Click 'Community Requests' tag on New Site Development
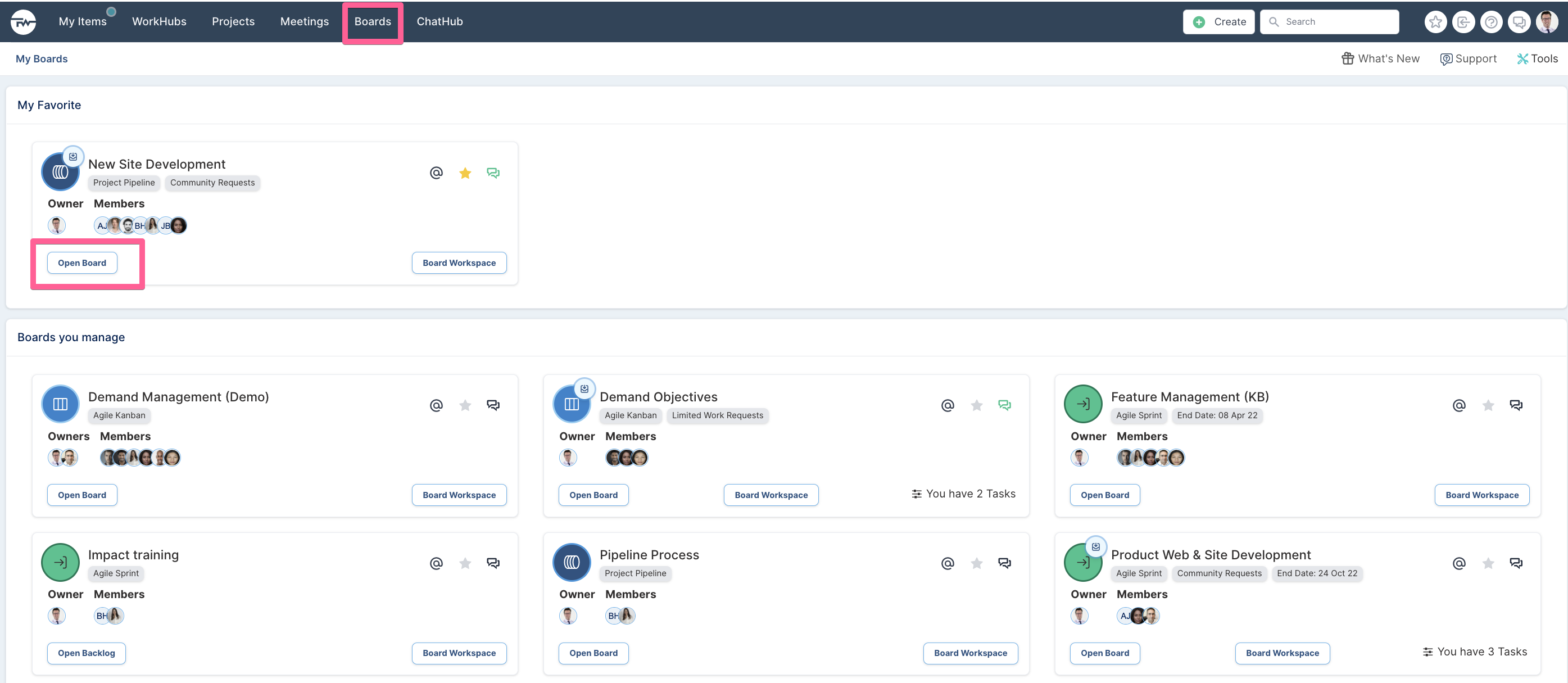 tap(212, 183)
